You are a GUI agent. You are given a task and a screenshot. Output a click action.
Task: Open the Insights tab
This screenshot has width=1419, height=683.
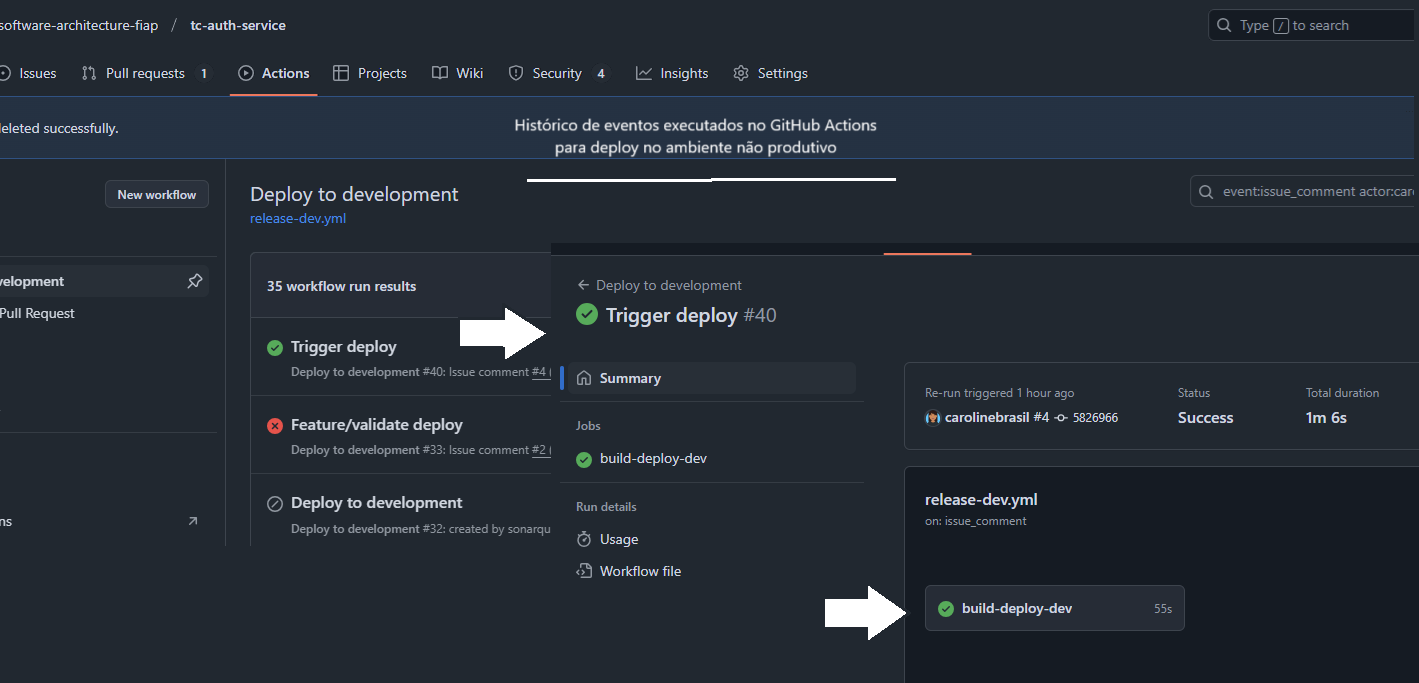tap(672, 73)
